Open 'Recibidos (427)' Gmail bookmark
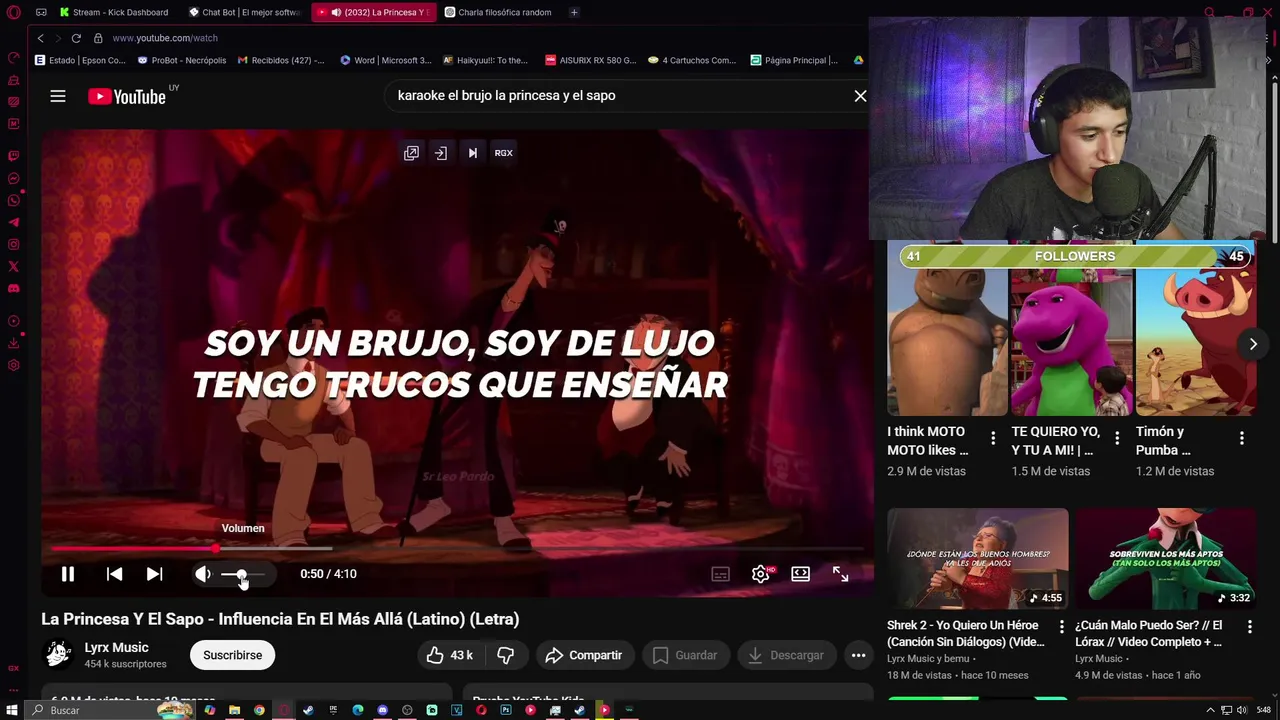Screen dimensions: 1280x720 coord(281,60)
